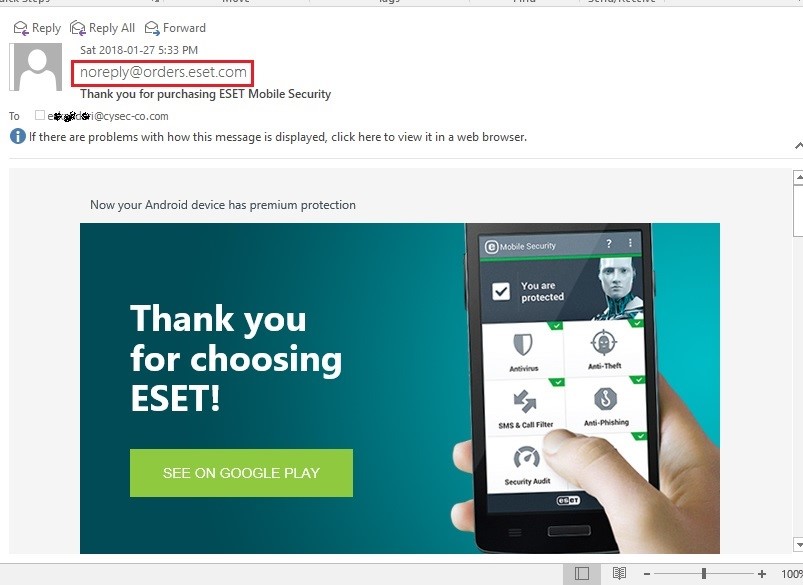Screen dimensions: 803x585
Task: Zoom in using the plus button
Action: (762, 574)
